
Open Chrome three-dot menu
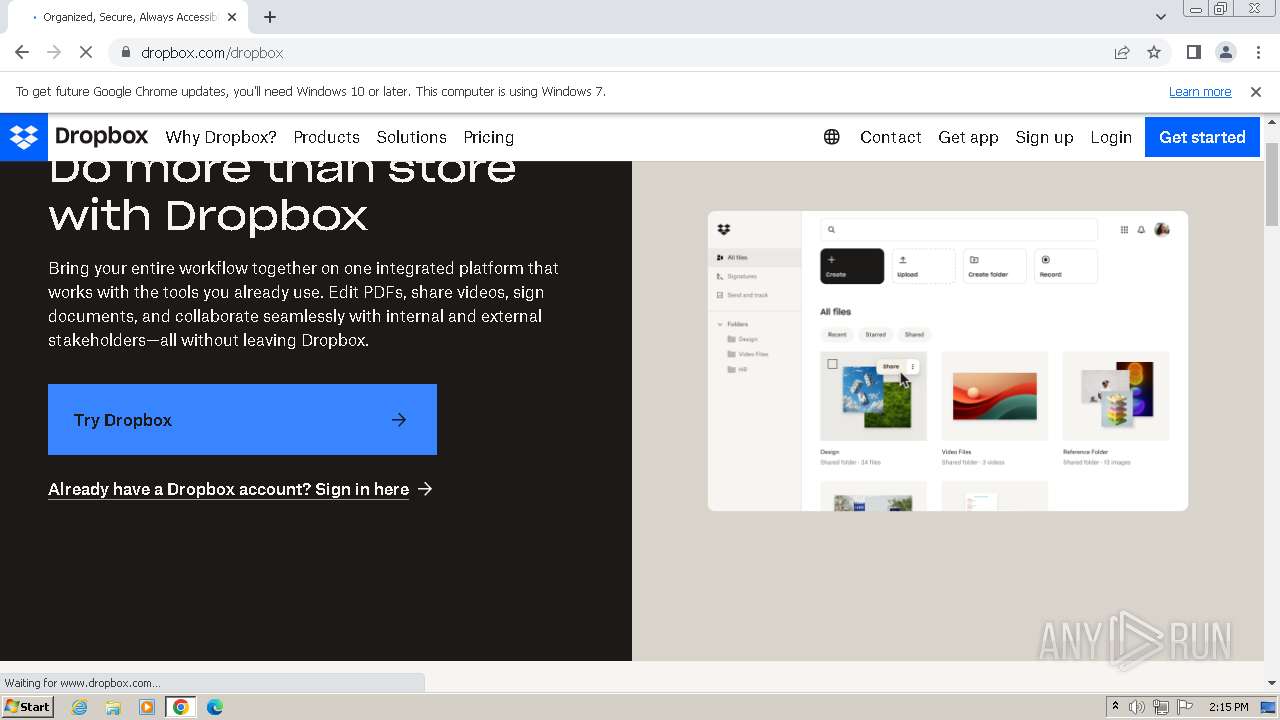click(1257, 52)
